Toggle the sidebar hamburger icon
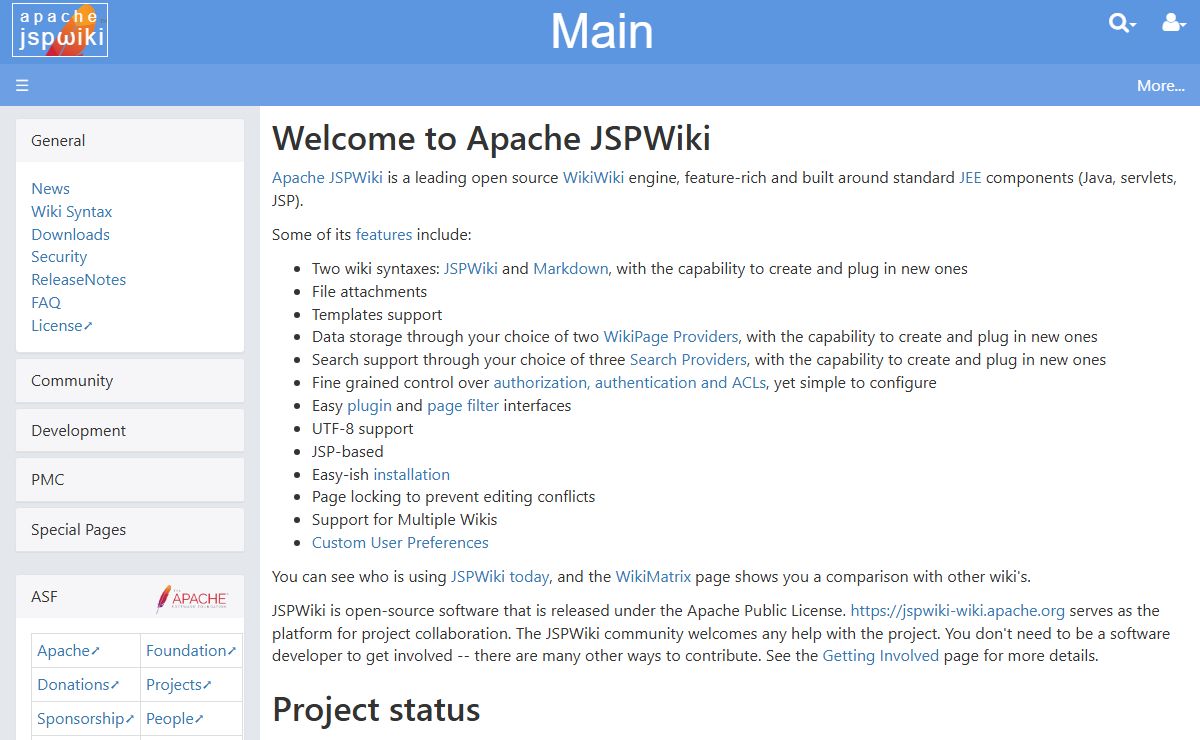This screenshot has height=740, width=1200. point(22,86)
